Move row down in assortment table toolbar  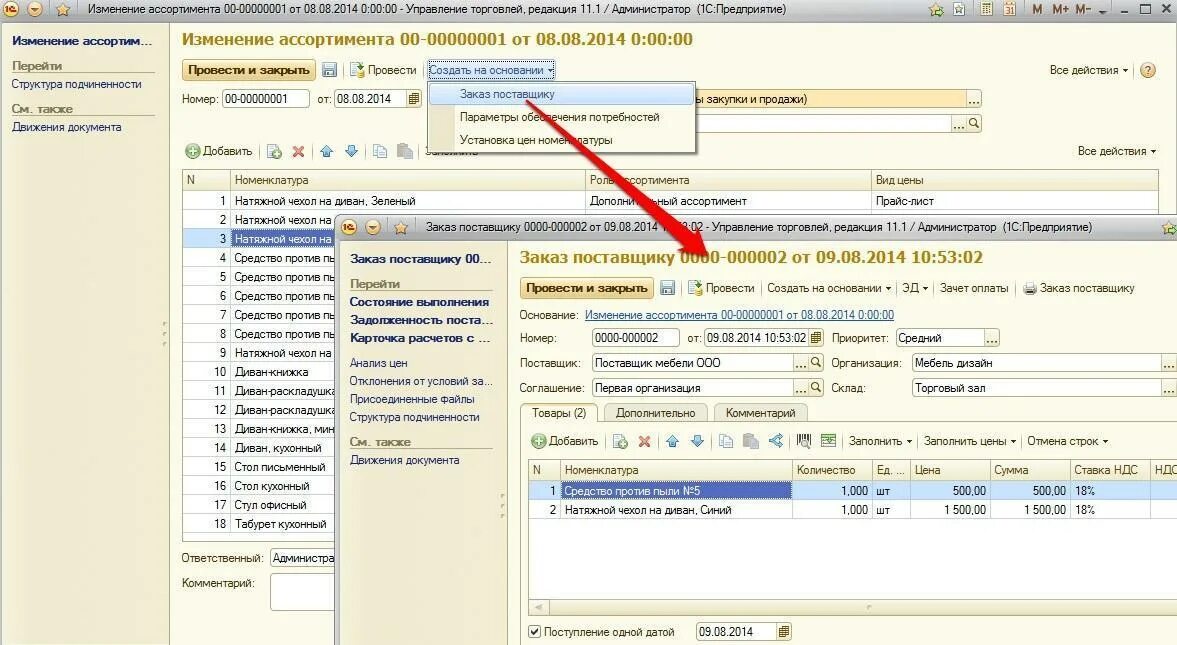click(x=351, y=151)
